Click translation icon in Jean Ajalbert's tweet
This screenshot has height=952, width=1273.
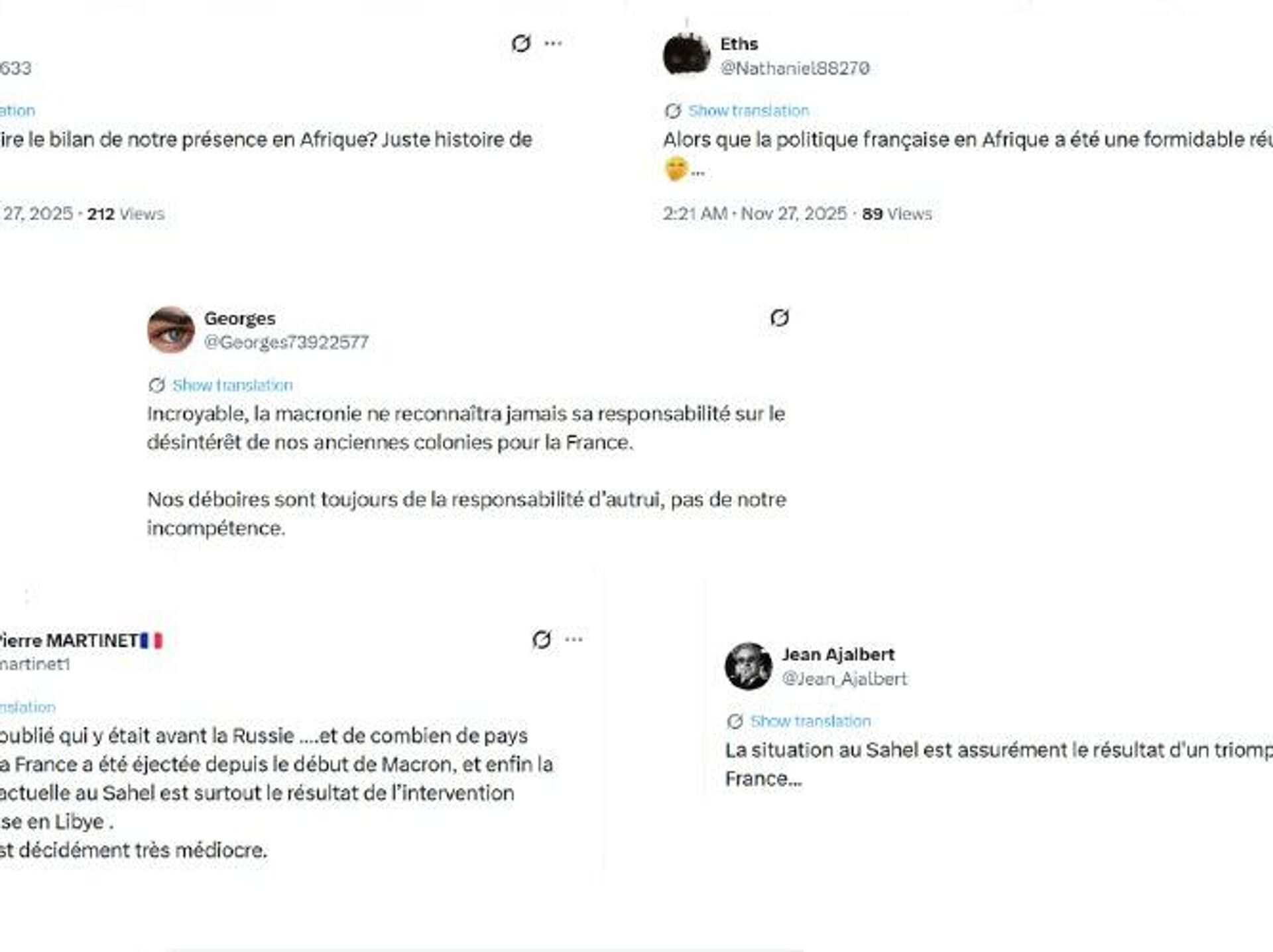[735, 721]
